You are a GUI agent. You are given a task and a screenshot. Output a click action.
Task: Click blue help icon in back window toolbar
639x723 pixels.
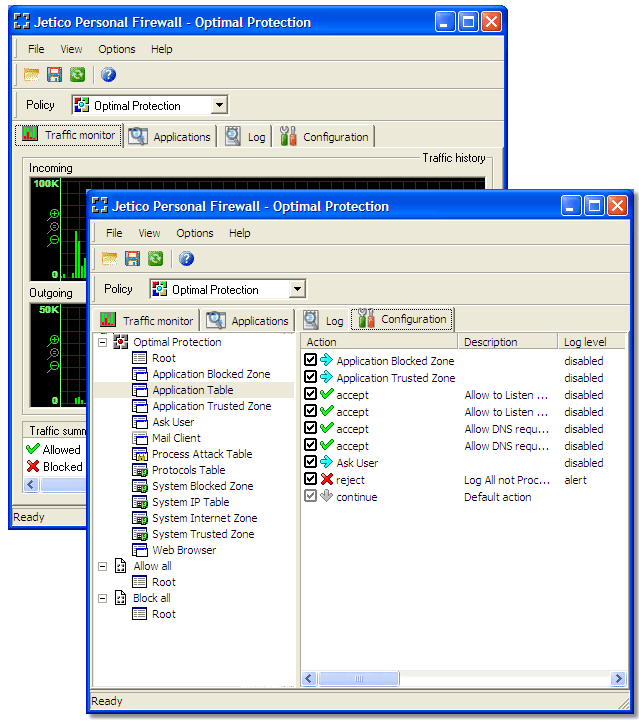pos(108,75)
